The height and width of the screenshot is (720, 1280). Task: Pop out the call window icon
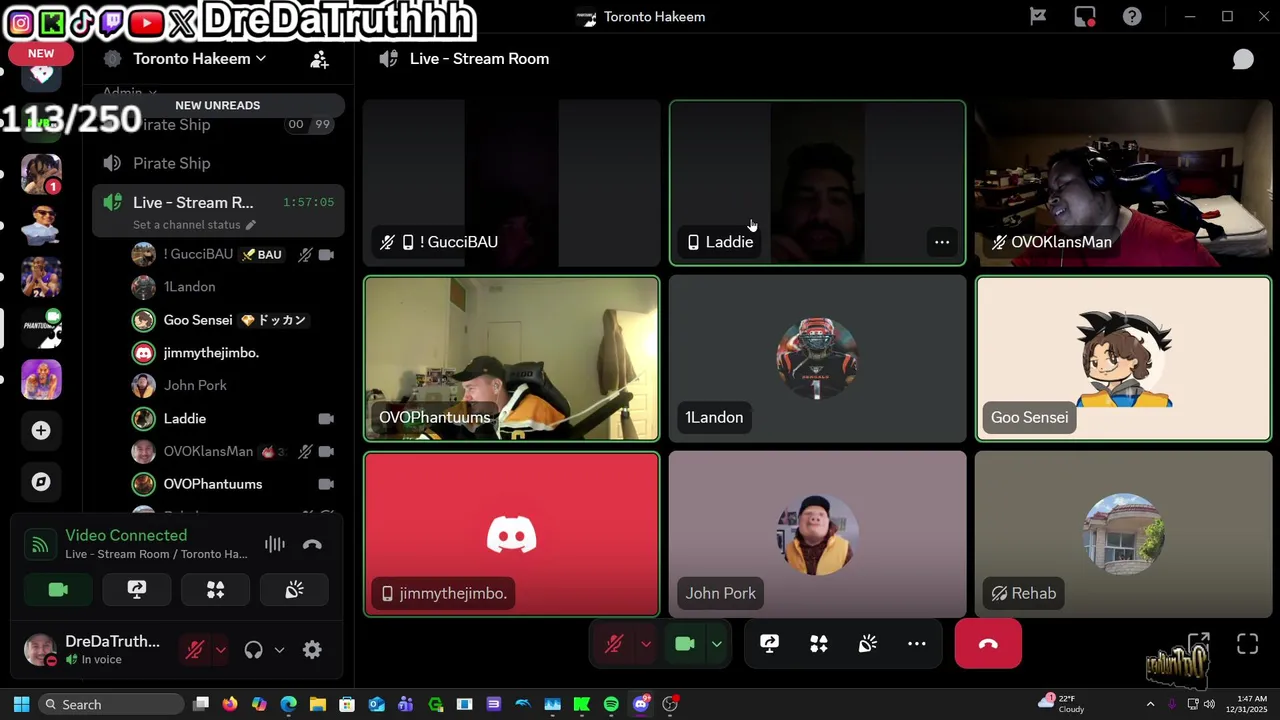1198,644
